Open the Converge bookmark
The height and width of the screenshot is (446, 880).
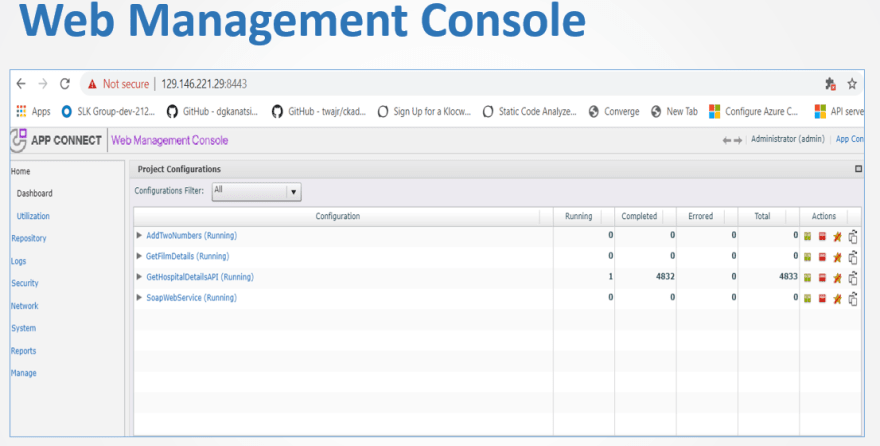(614, 111)
